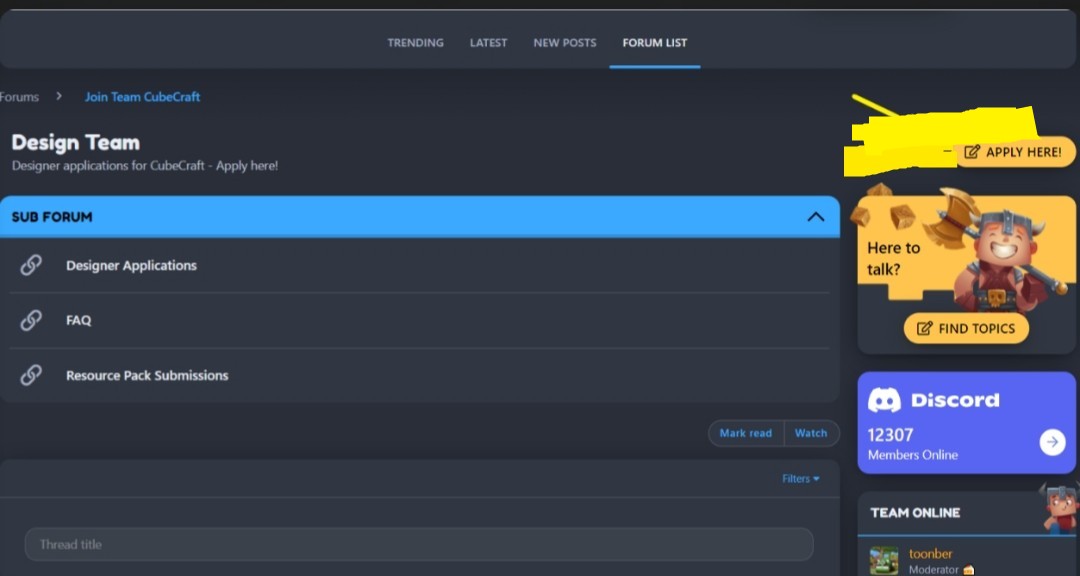Viewport: 1080px width, 576px height.
Task: Open the Join Team CubeCraft breadcrumb link
Action: point(143,97)
